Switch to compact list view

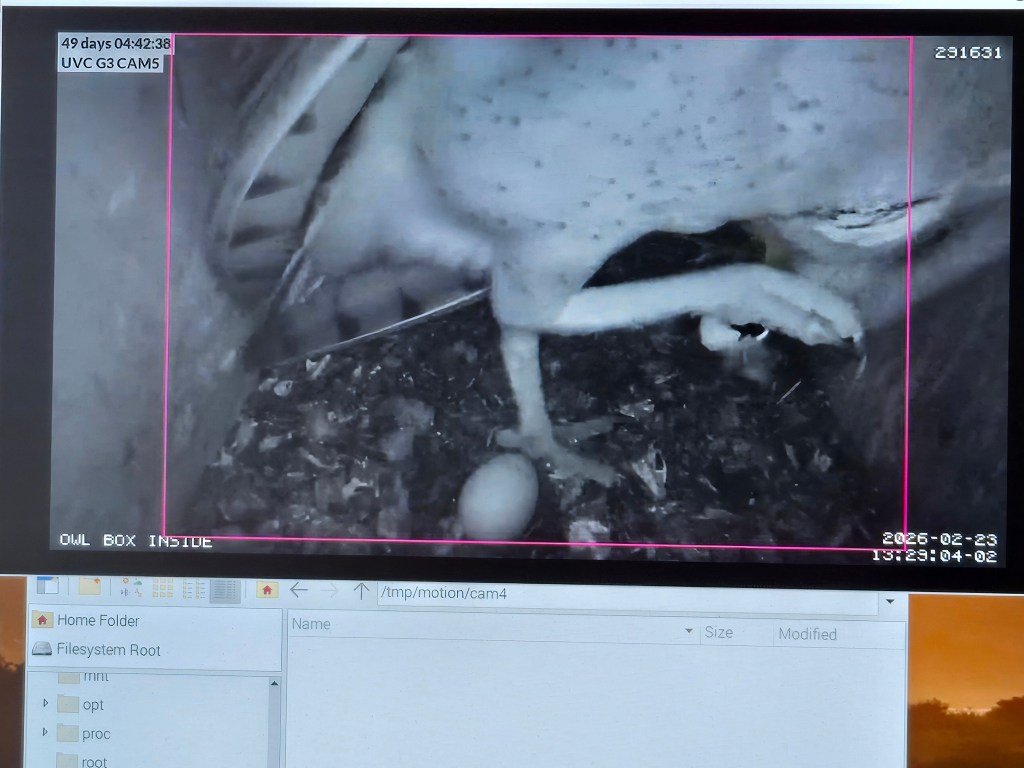tap(193, 590)
